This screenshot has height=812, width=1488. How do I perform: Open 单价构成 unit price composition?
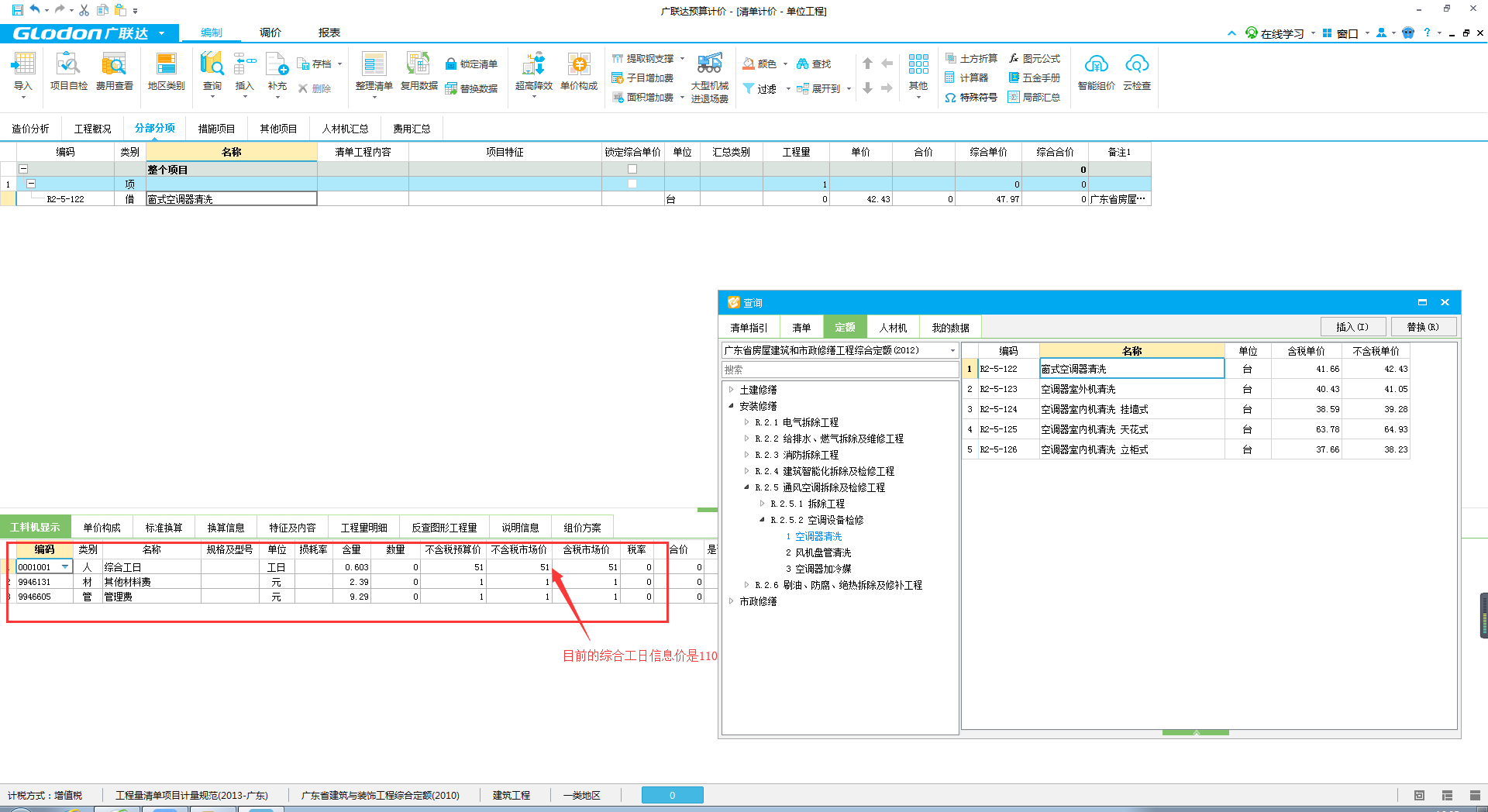579,72
